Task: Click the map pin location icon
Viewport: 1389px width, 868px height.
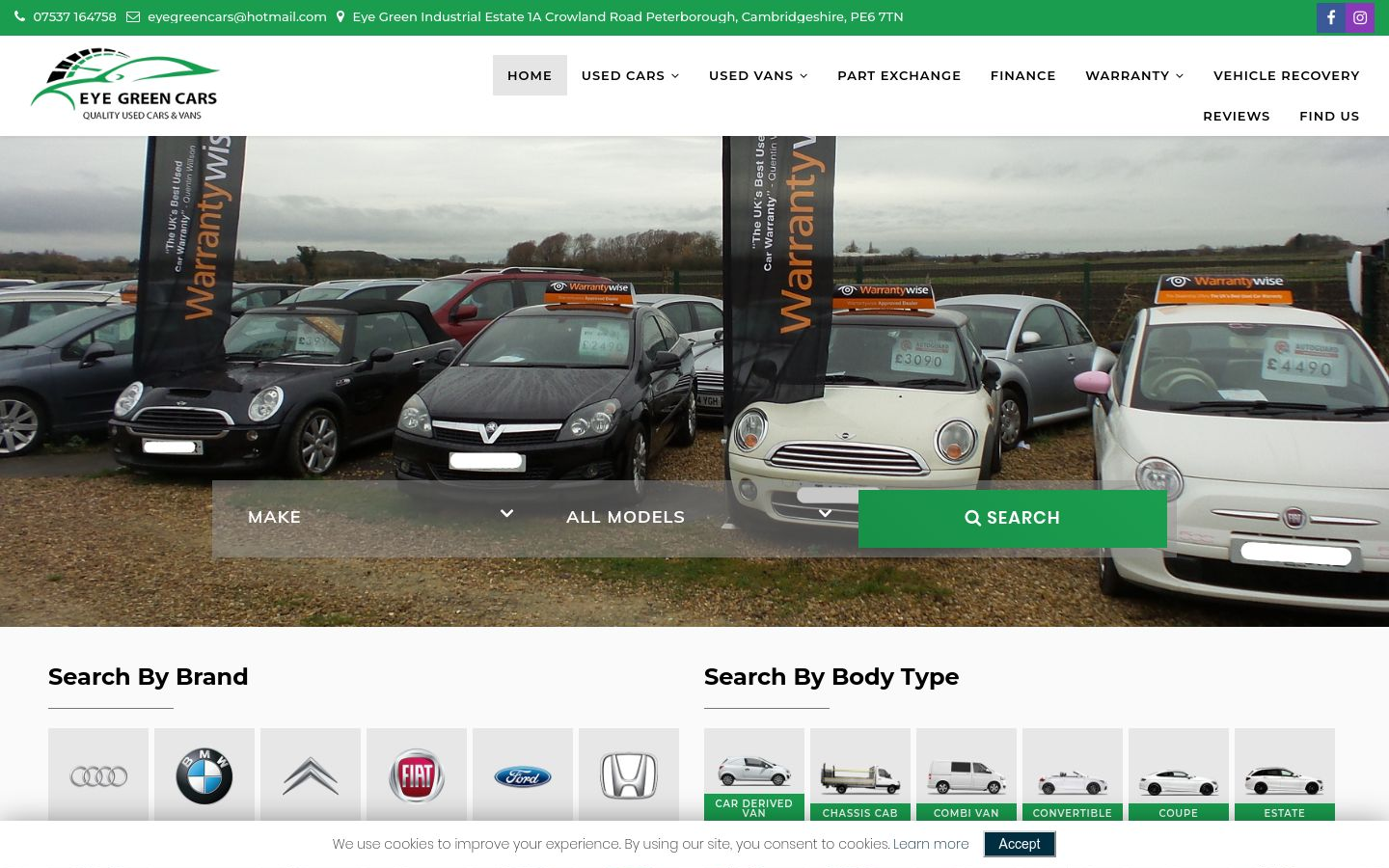Action: 340,16
